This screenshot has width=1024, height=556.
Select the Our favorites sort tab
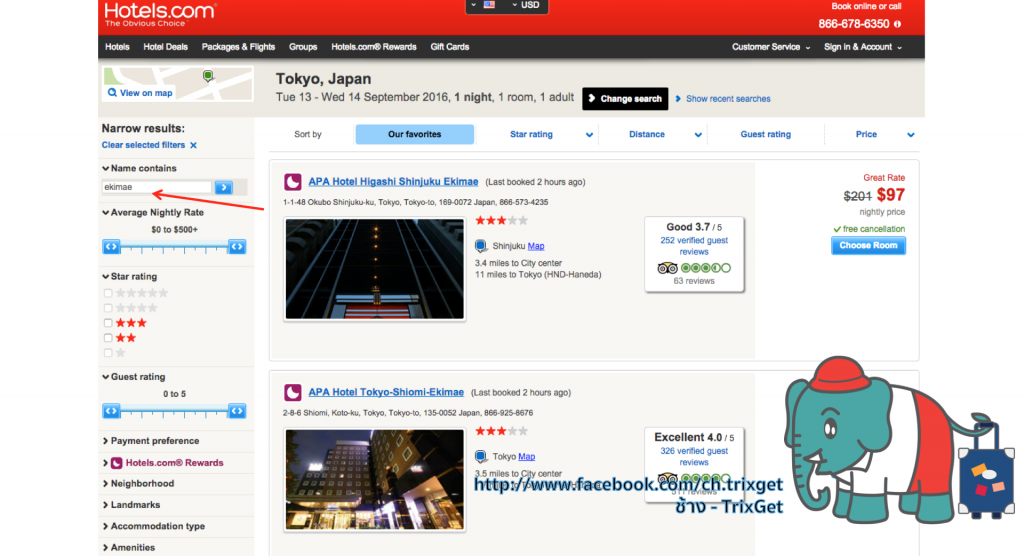pyautogui.click(x=414, y=134)
